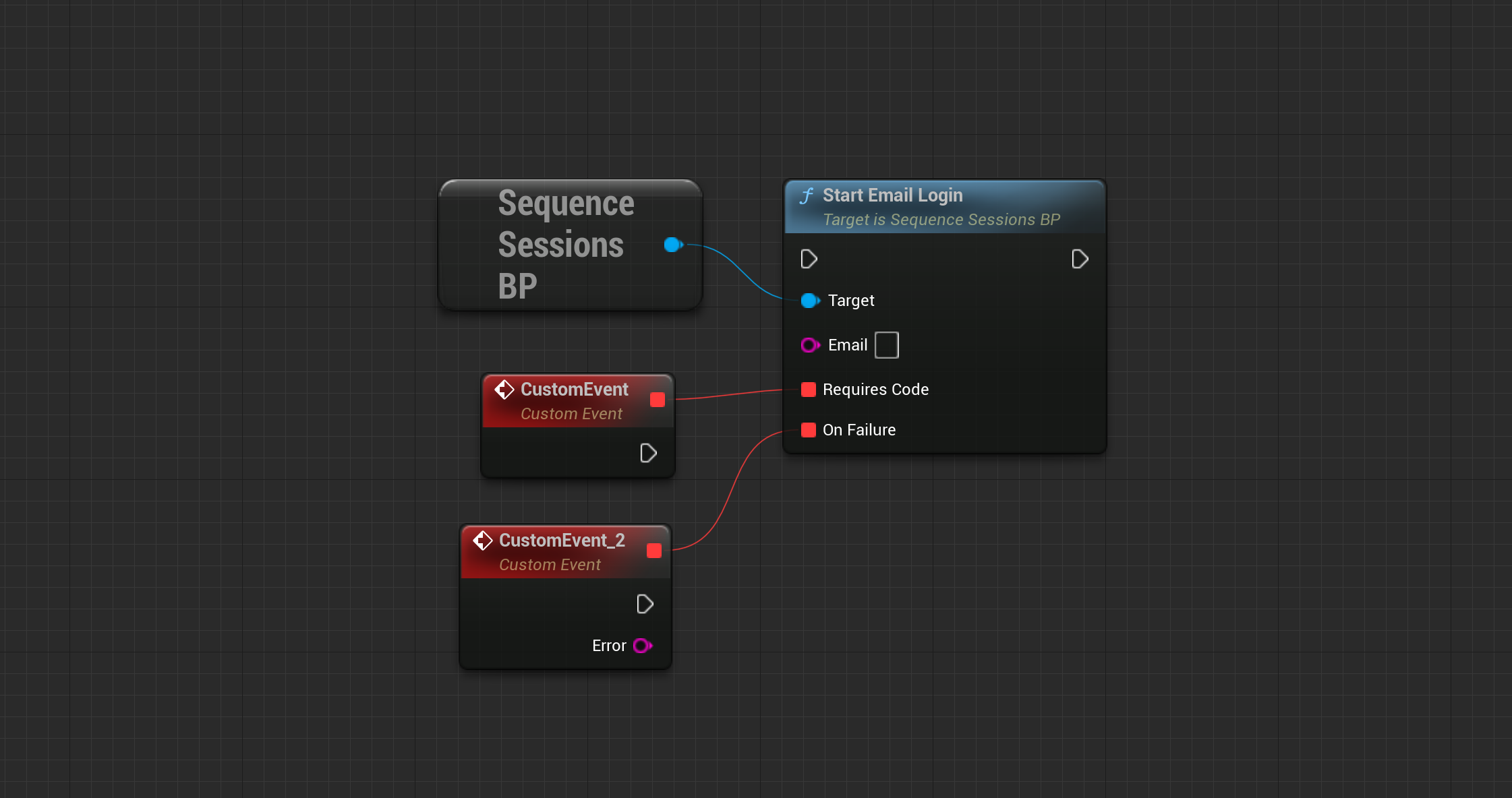Image resolution: width=1512 pixels, height=798 pixels.
Task: Click CustomEvent red delegate output pin
Action: pyautogui.click(x=658, y=400)
